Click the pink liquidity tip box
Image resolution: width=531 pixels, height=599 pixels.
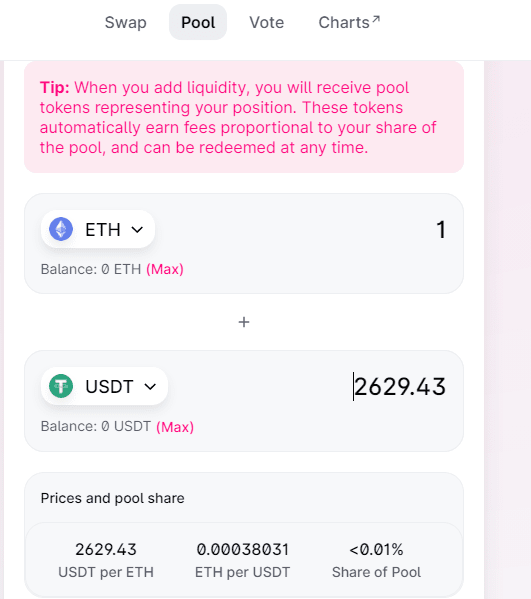[x=244, y=117]
